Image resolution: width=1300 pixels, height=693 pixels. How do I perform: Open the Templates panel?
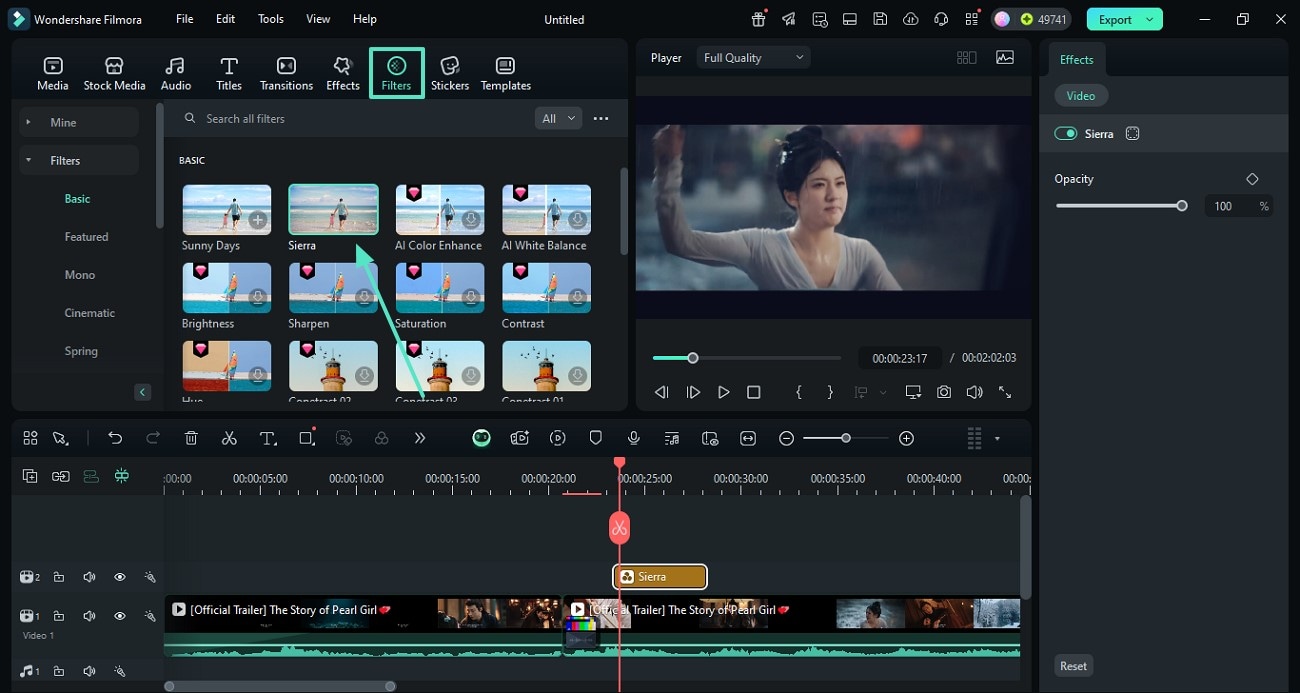506,74
